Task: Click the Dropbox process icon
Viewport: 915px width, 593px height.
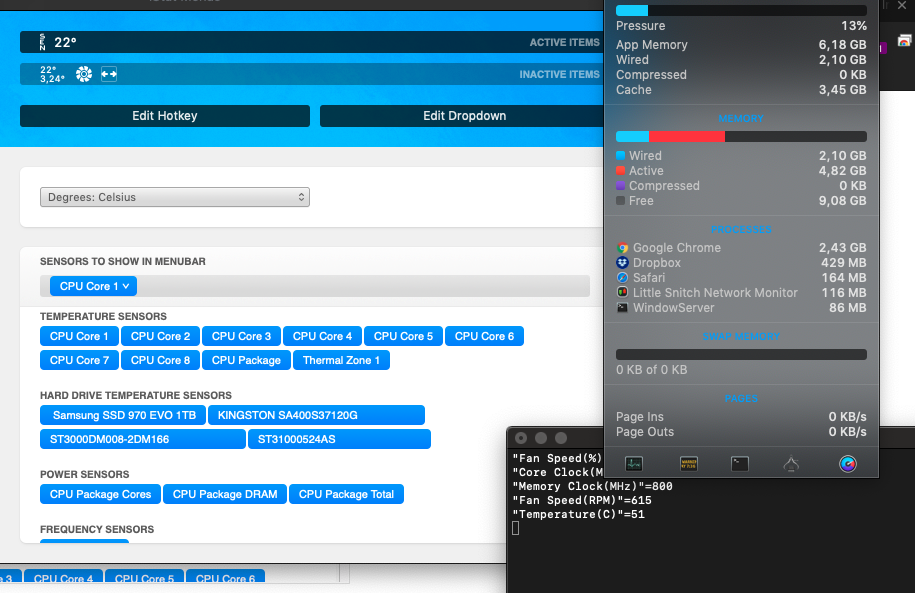Action: [x=623, y=263]
